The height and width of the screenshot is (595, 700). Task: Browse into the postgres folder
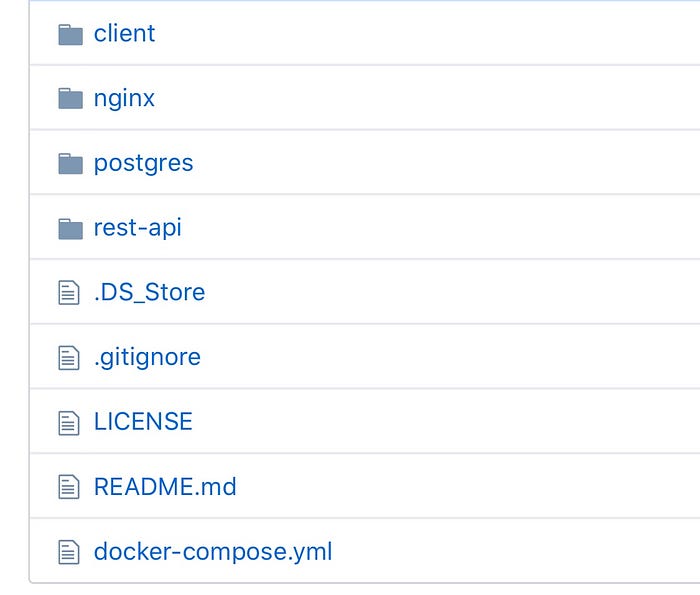click(x=143, y=163)
